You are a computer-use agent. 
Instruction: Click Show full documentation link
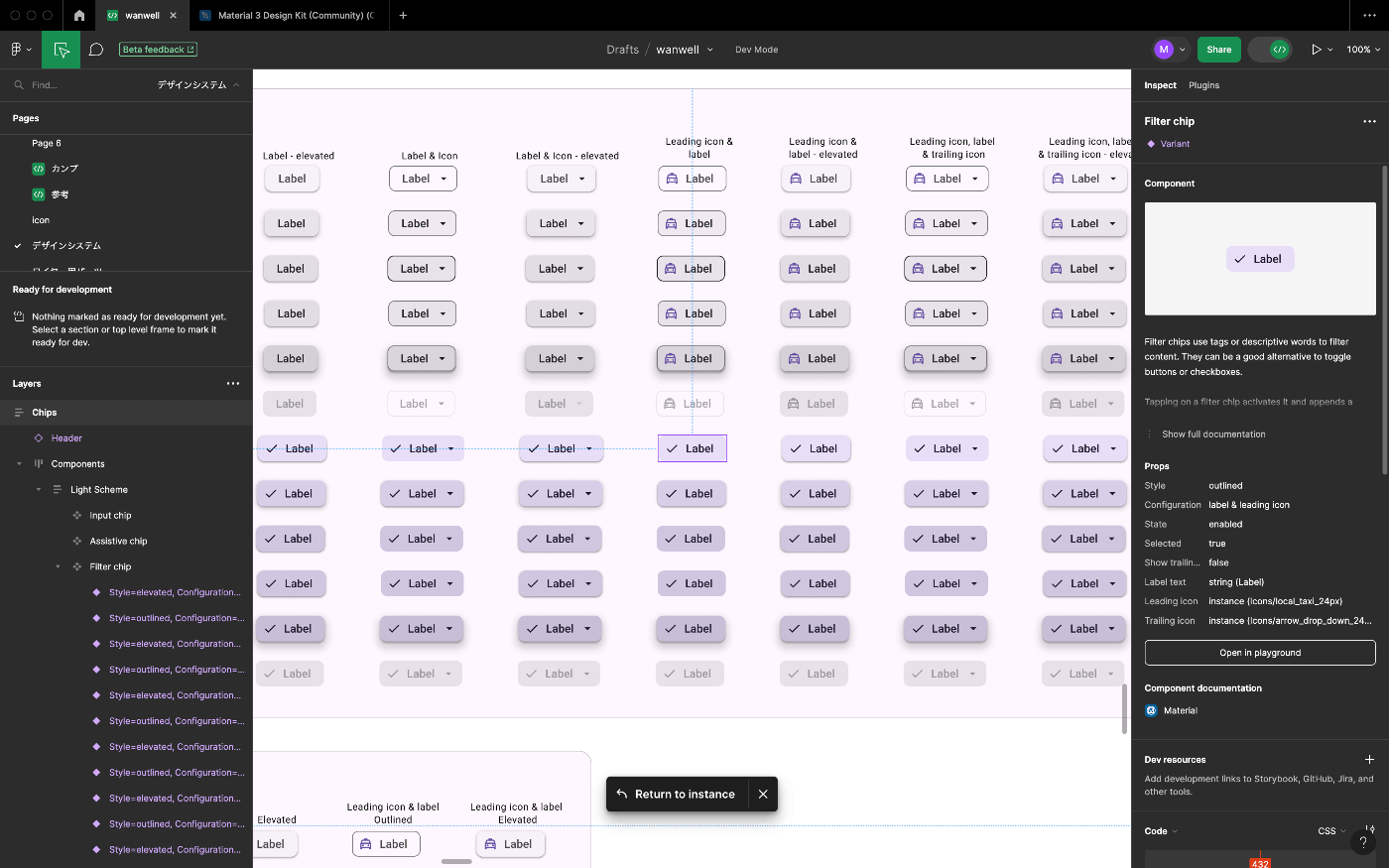pyautogui.click(x=1213, y=434)
